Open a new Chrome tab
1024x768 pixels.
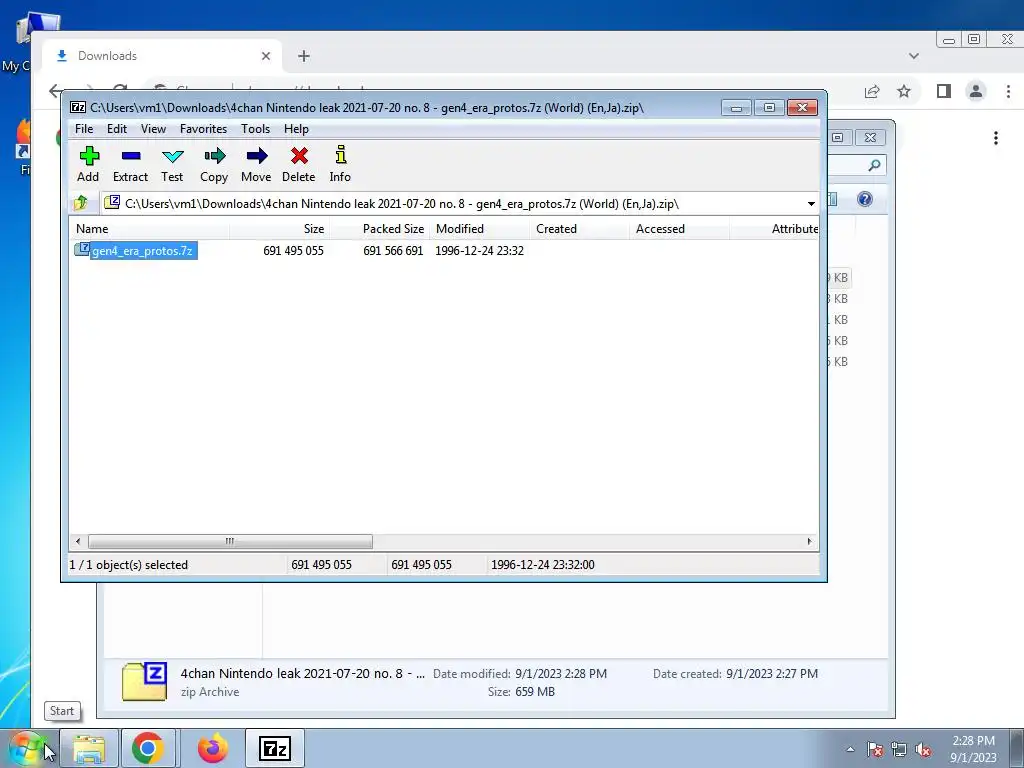pos(304,56)
